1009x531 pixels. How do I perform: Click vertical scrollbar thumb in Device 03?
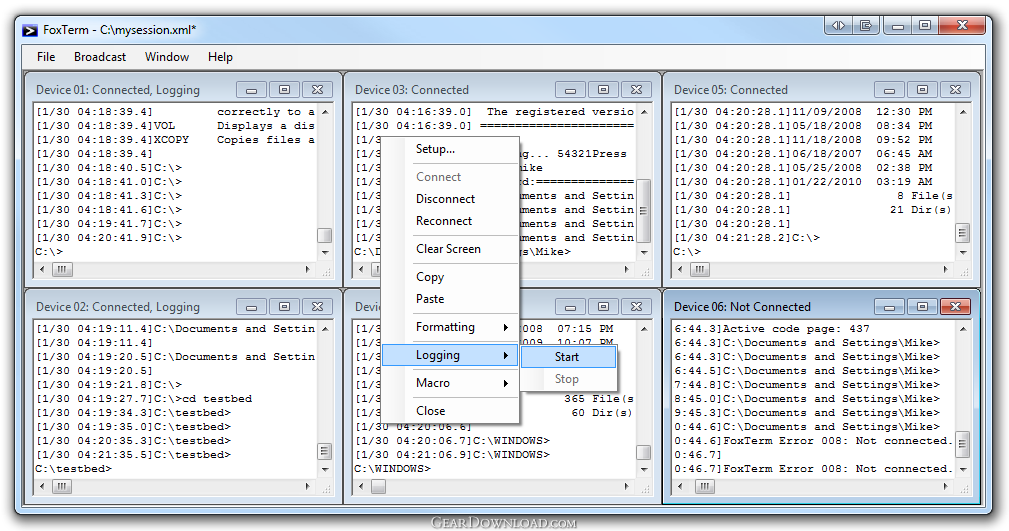(x=643, y=211)
